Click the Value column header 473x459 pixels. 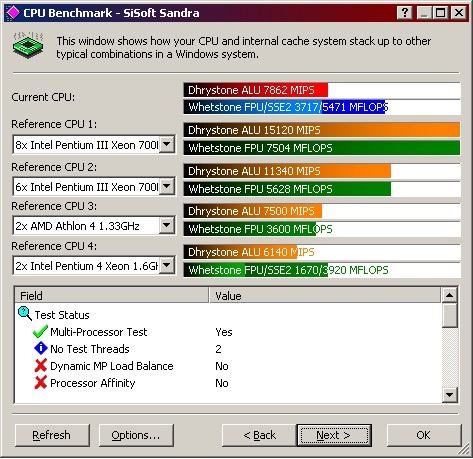coord(325,295)
